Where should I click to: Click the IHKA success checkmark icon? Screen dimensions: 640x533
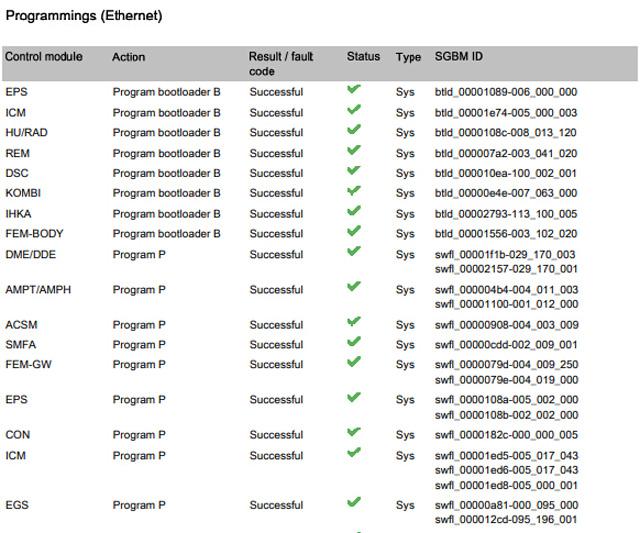[x=354, y=212]
